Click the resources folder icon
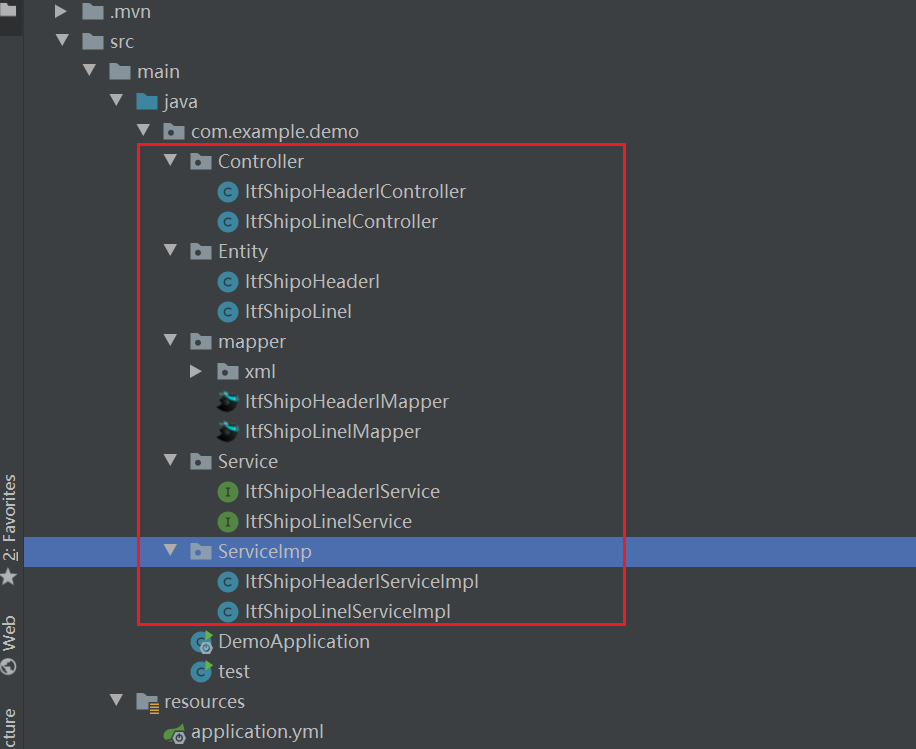 point(147,702)
